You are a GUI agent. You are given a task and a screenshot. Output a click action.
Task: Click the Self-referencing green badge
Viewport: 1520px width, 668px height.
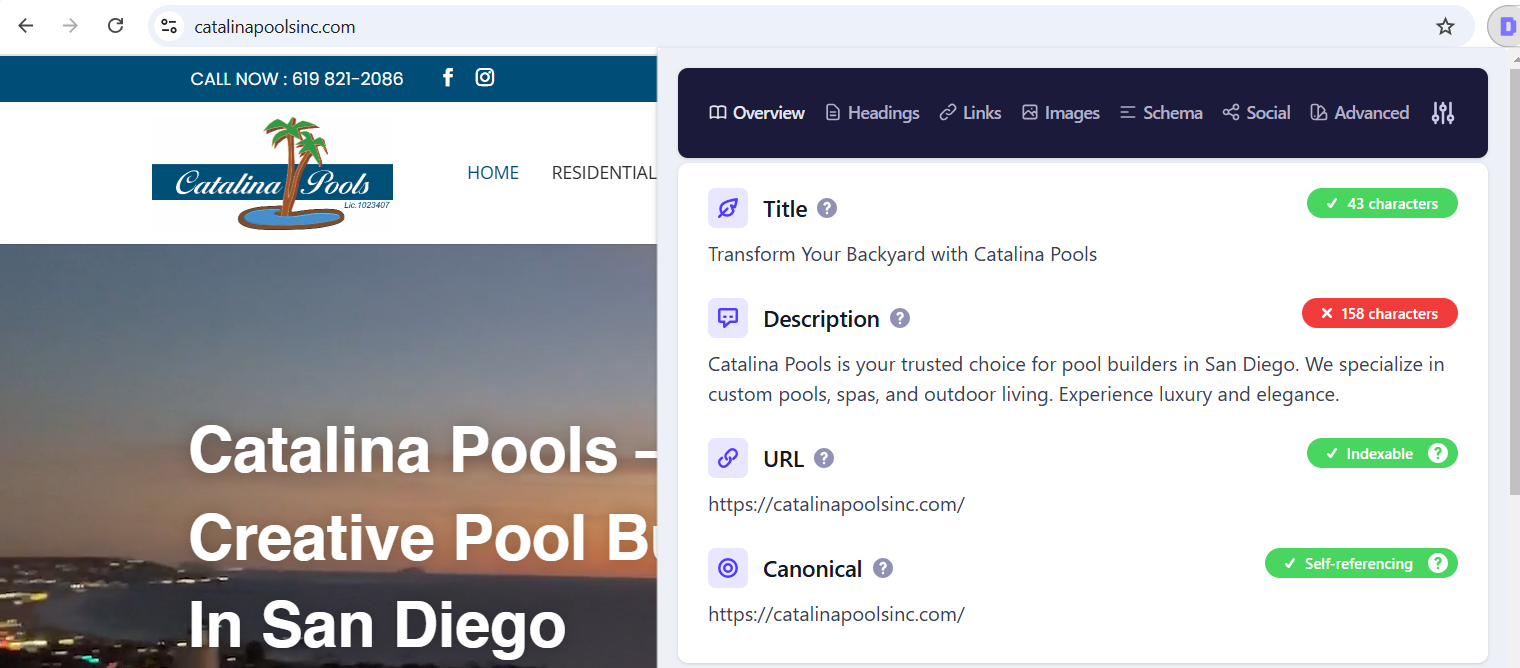coord(1361,563)
